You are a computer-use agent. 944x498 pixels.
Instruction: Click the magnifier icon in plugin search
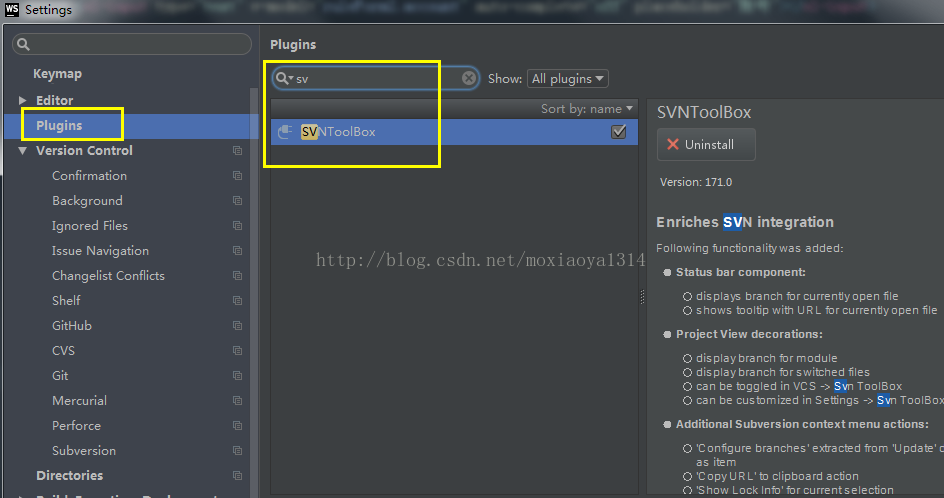pos(282,78)
